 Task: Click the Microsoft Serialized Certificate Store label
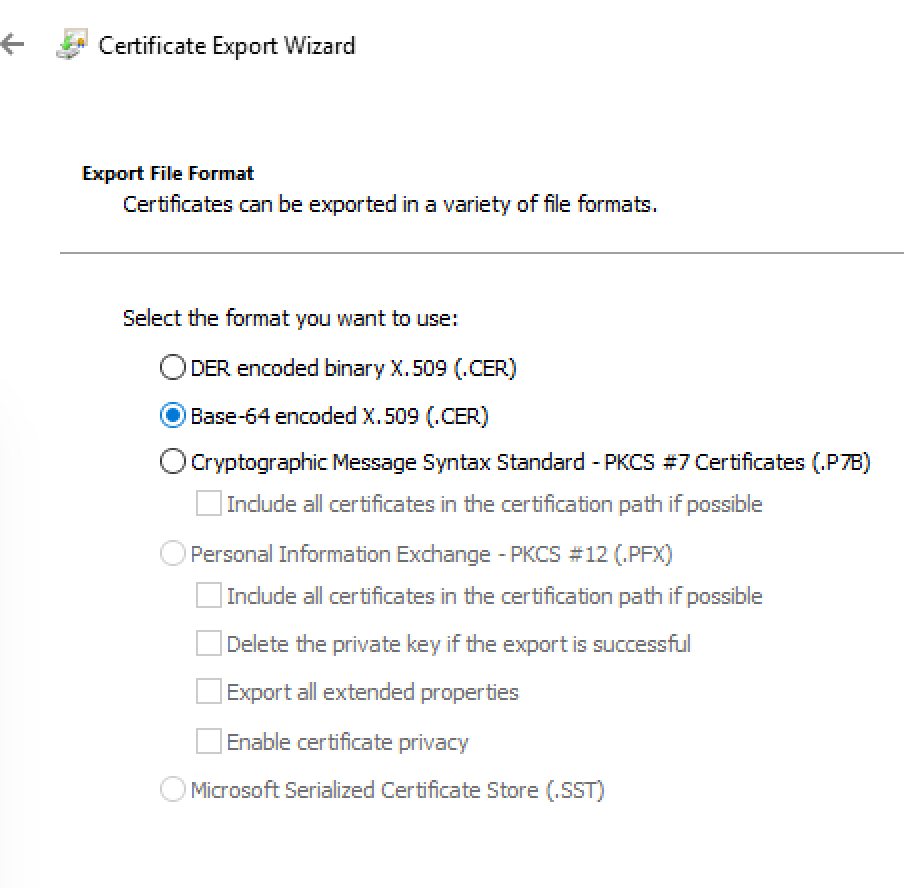click(x=397, y=790)
